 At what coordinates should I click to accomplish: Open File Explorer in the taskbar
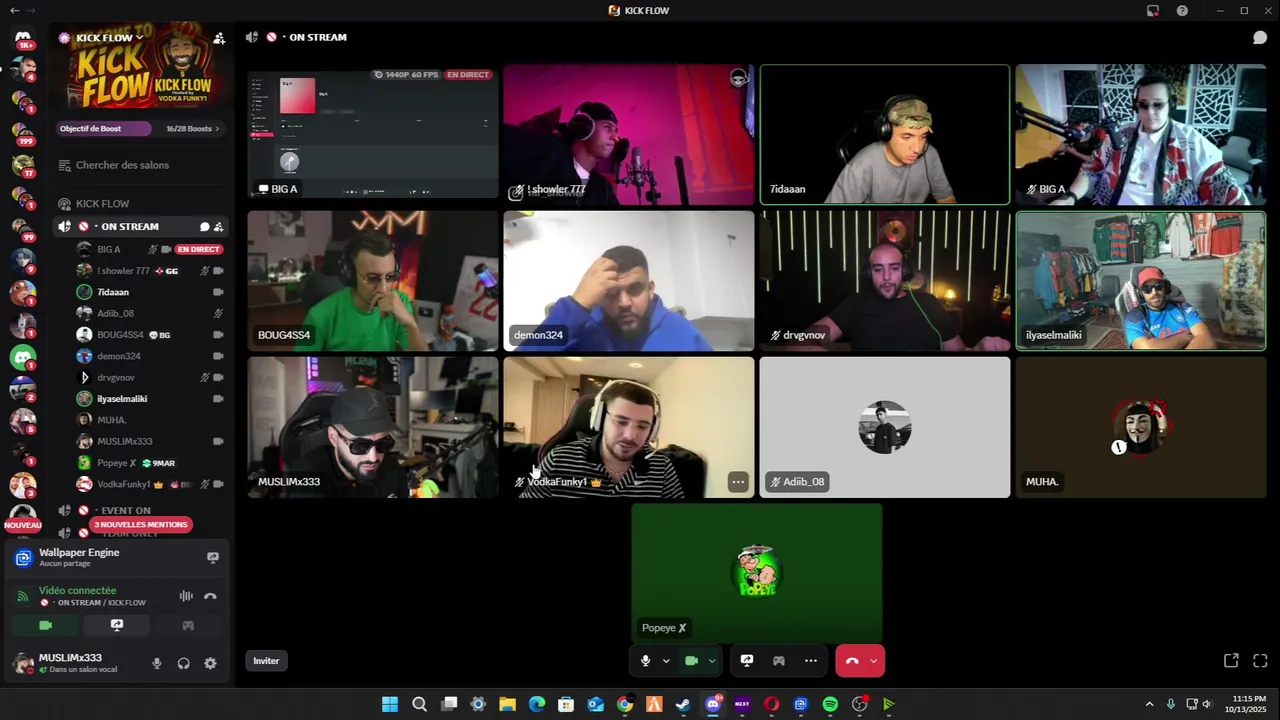coord(507,704)
